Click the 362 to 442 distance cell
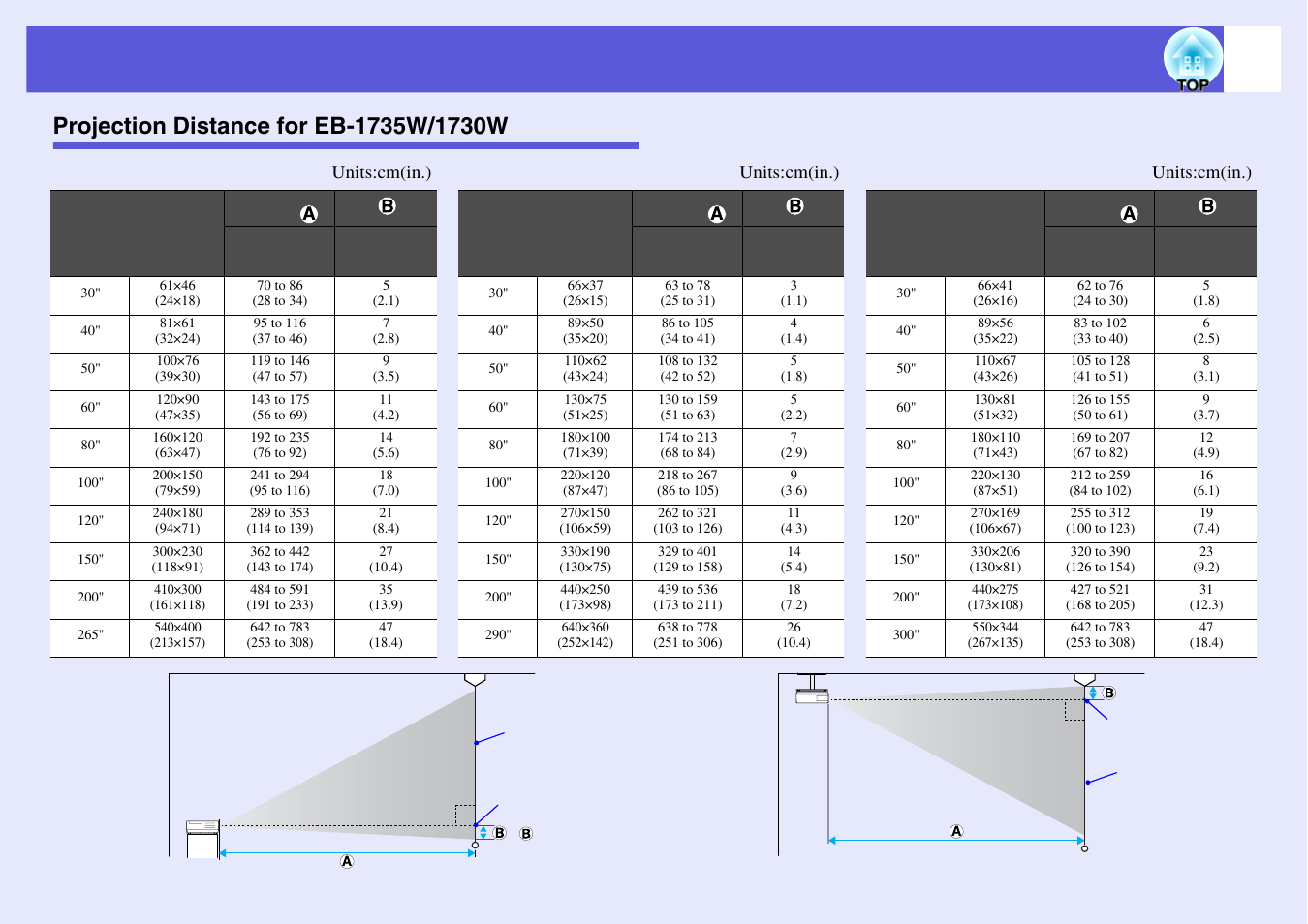 click(x=280, y=560)
